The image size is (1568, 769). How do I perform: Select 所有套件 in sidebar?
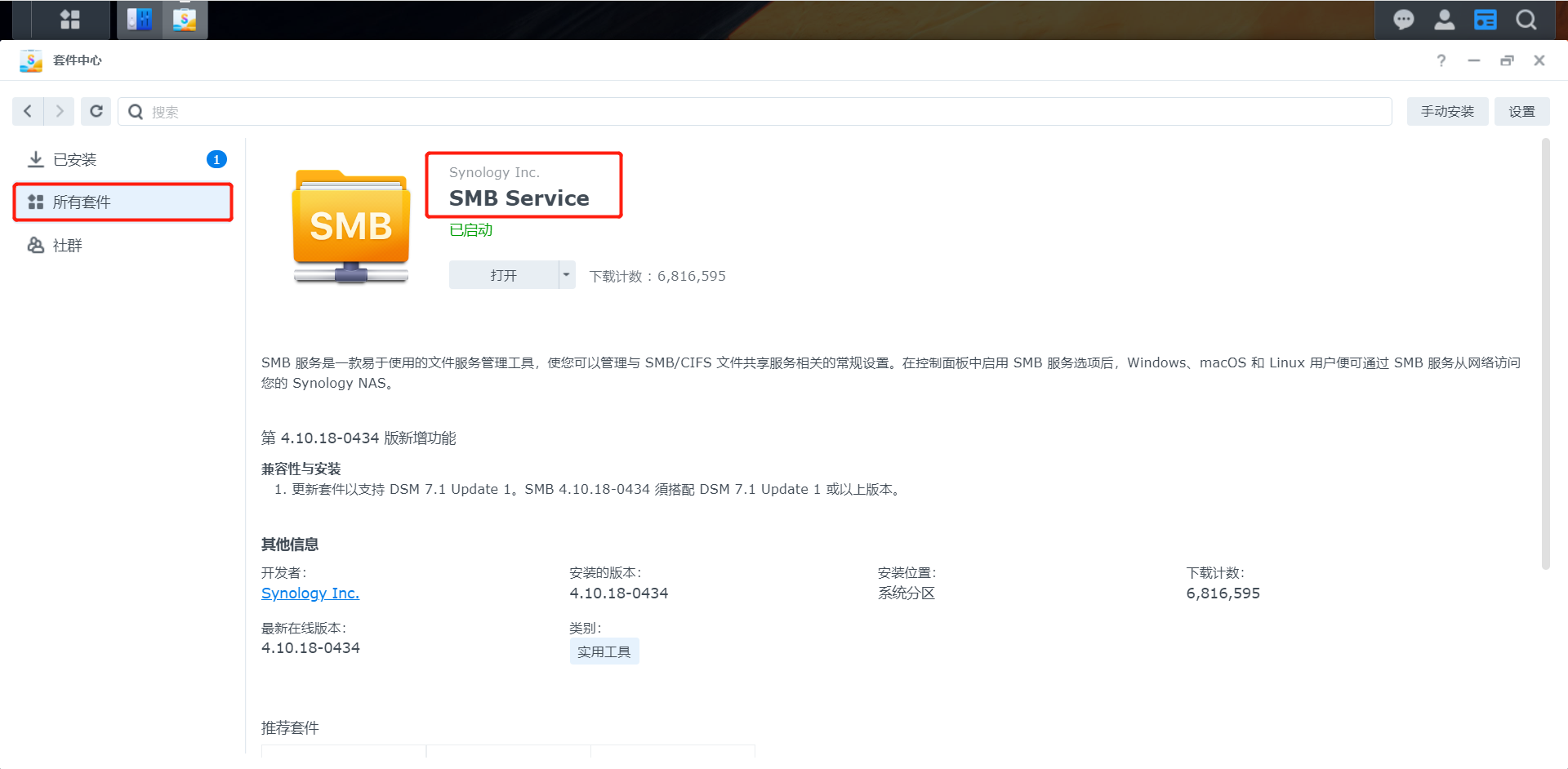pyautogui.click(x=122, y=202)
